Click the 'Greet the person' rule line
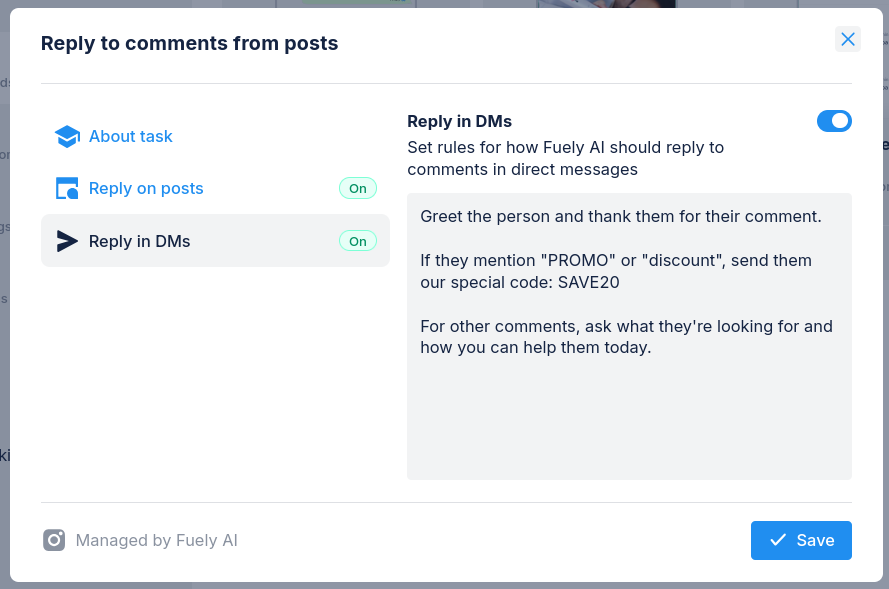889x589 pixels. pyautogui.click(x=620, y=216)
